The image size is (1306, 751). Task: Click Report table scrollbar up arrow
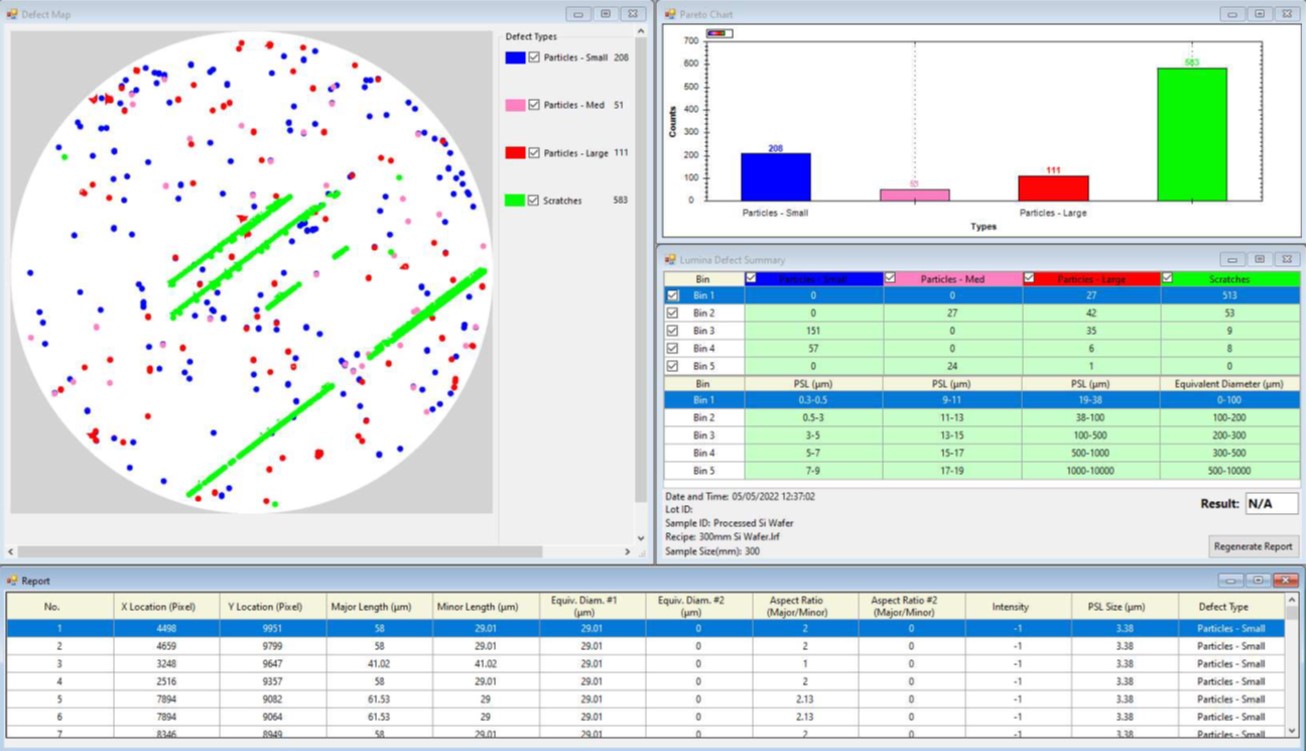point(1291,600)
